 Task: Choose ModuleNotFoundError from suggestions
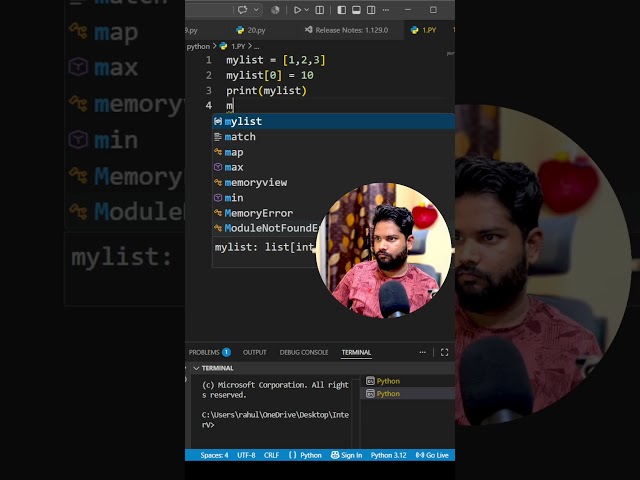point(265,228)
